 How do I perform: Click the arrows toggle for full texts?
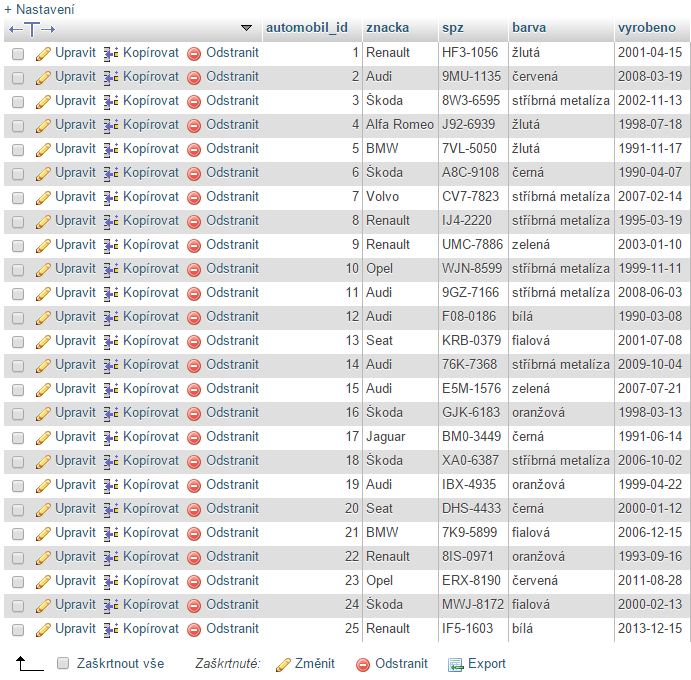point(31,28)
